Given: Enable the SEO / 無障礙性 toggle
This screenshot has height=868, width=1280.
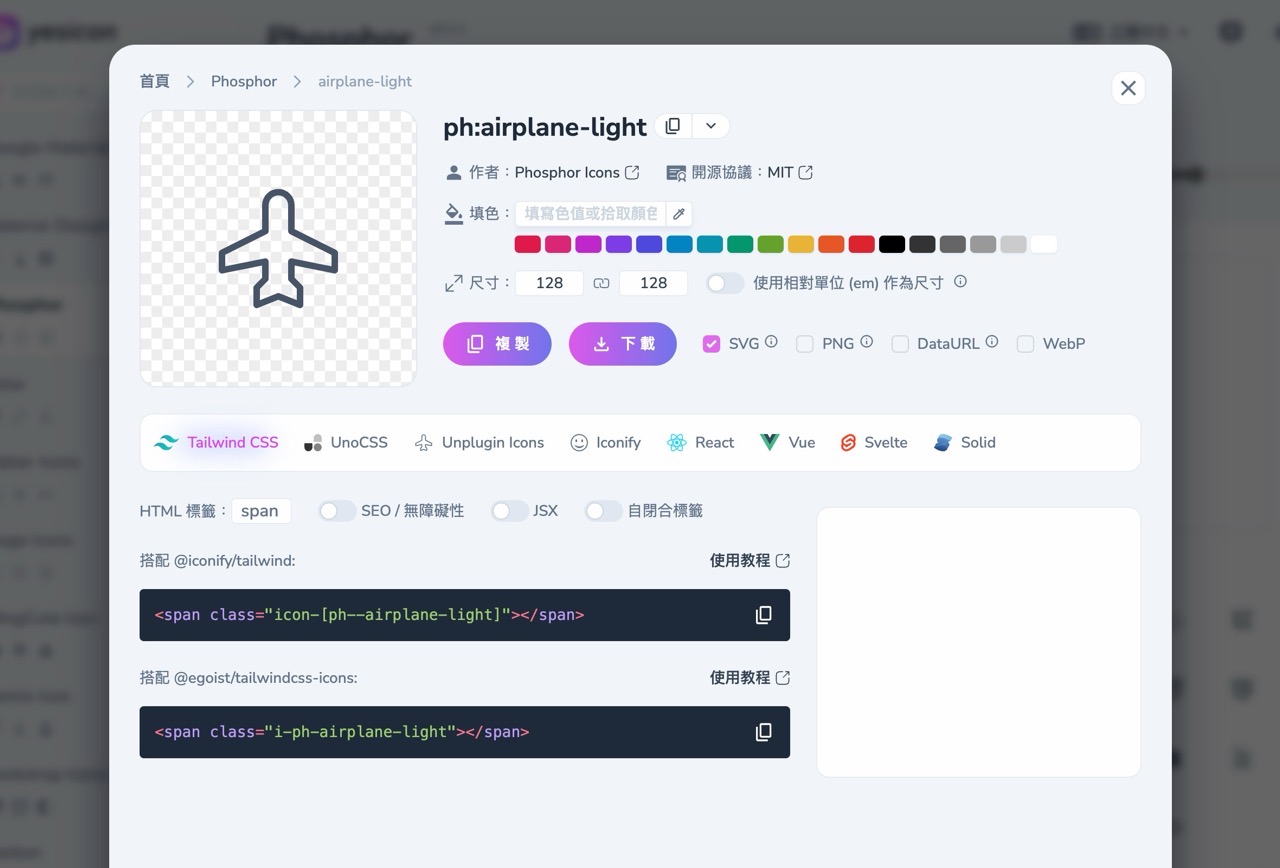Looking at the screenshot, I should [337, 511].
